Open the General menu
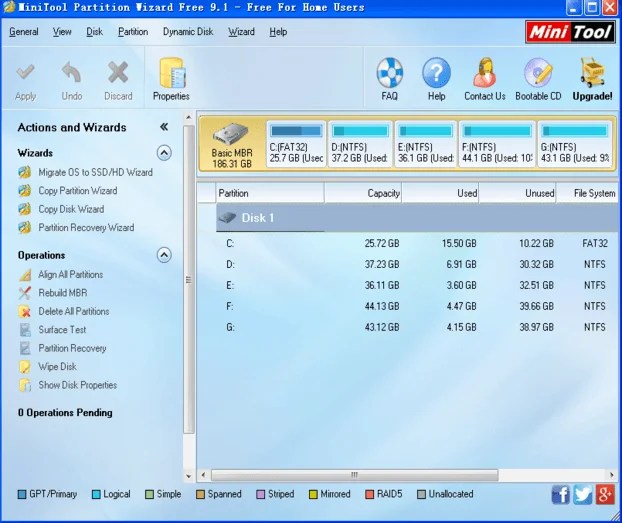 (24, 32)
